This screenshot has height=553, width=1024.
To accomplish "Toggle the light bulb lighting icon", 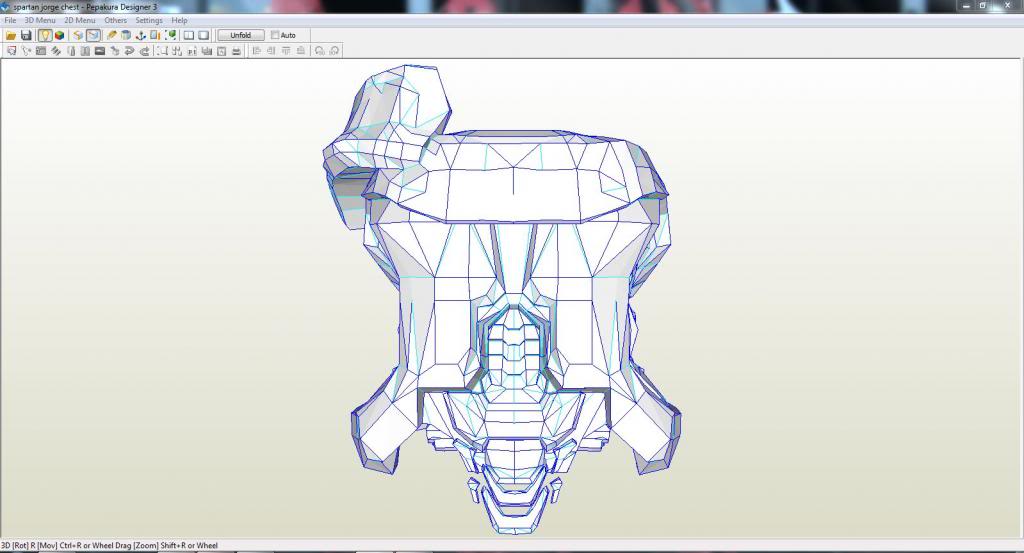I will [44, 35].
